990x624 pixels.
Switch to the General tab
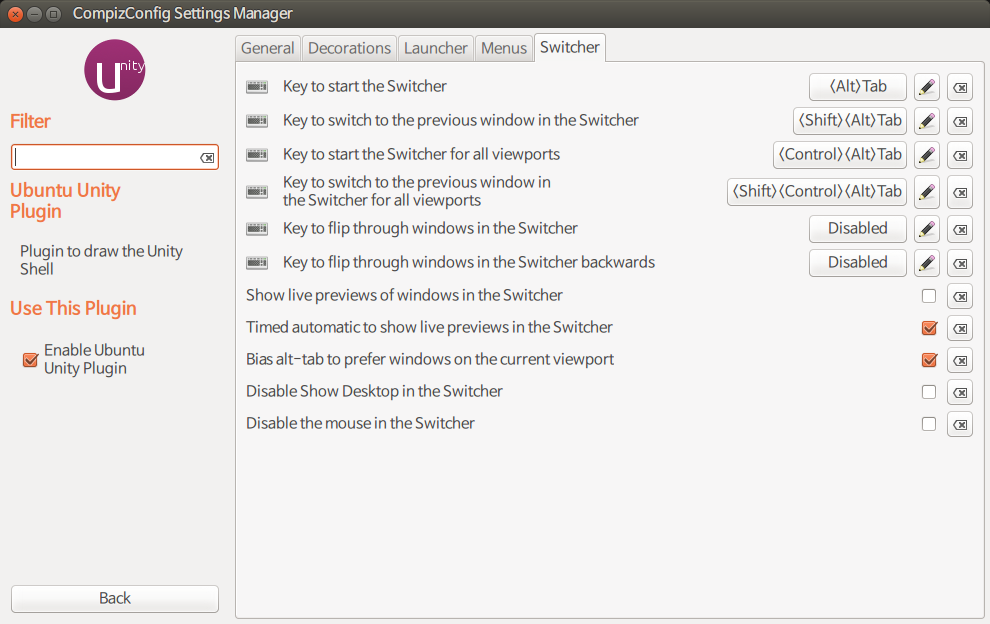(268, 48)
